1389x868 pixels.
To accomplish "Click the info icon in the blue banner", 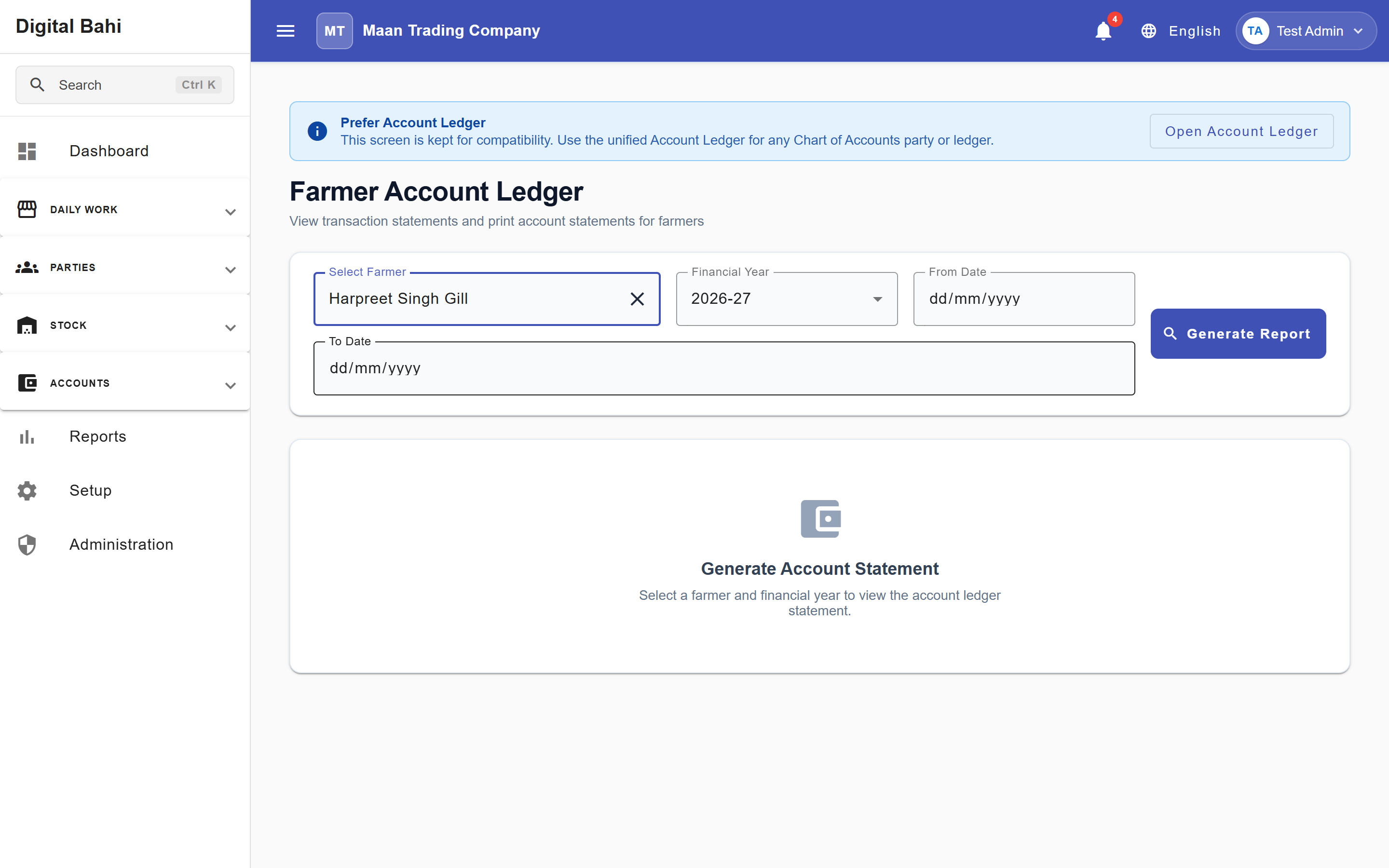I will tap(317, 132).
